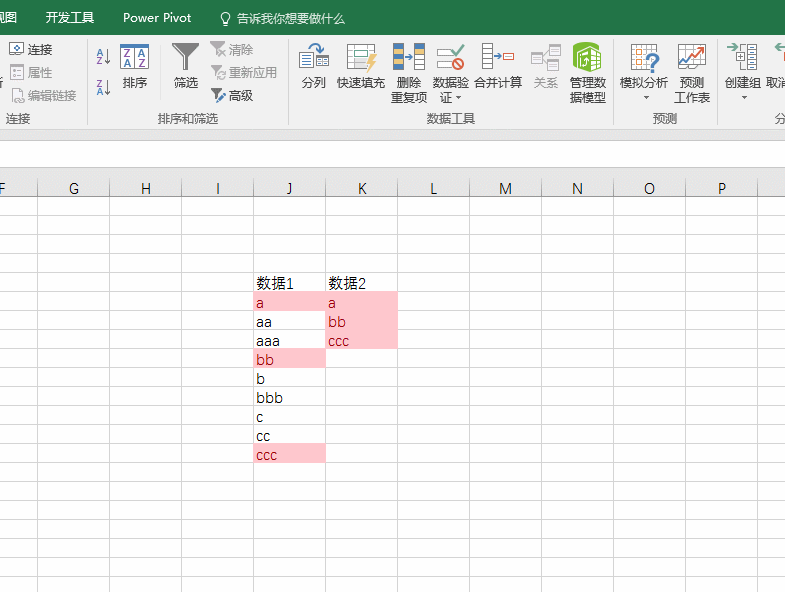Screen dimensions: 785x592
Task: Select highlighted ccc in column J
Action: pos(289,454)
